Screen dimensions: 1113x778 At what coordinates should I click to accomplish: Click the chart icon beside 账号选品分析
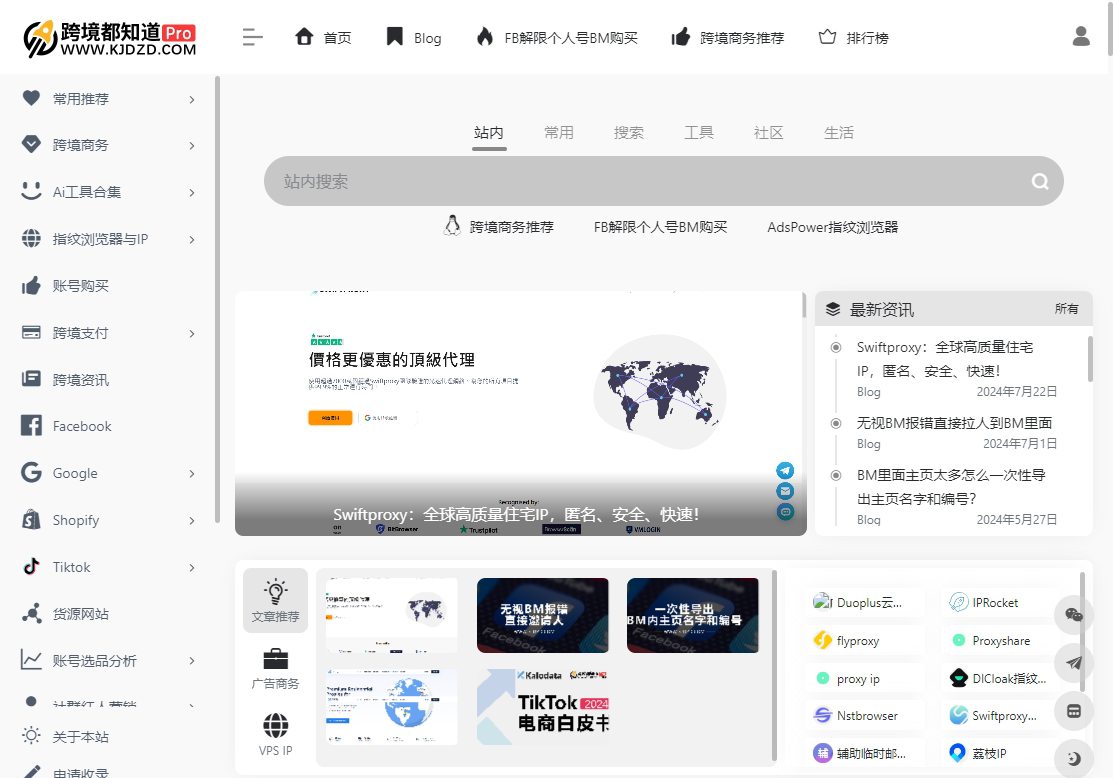(31, 659)
